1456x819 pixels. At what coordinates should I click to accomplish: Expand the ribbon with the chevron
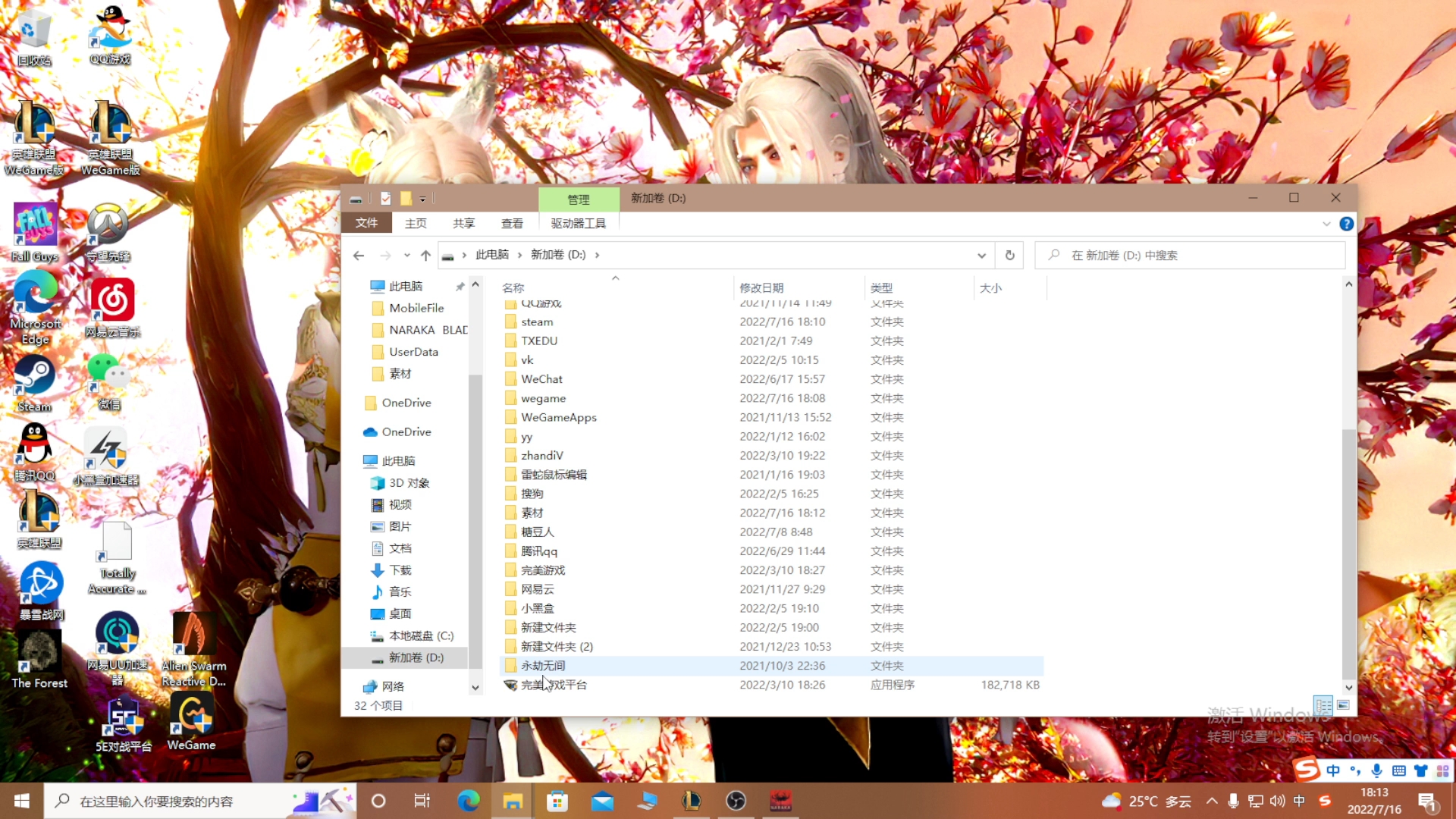click(1326, 224)
